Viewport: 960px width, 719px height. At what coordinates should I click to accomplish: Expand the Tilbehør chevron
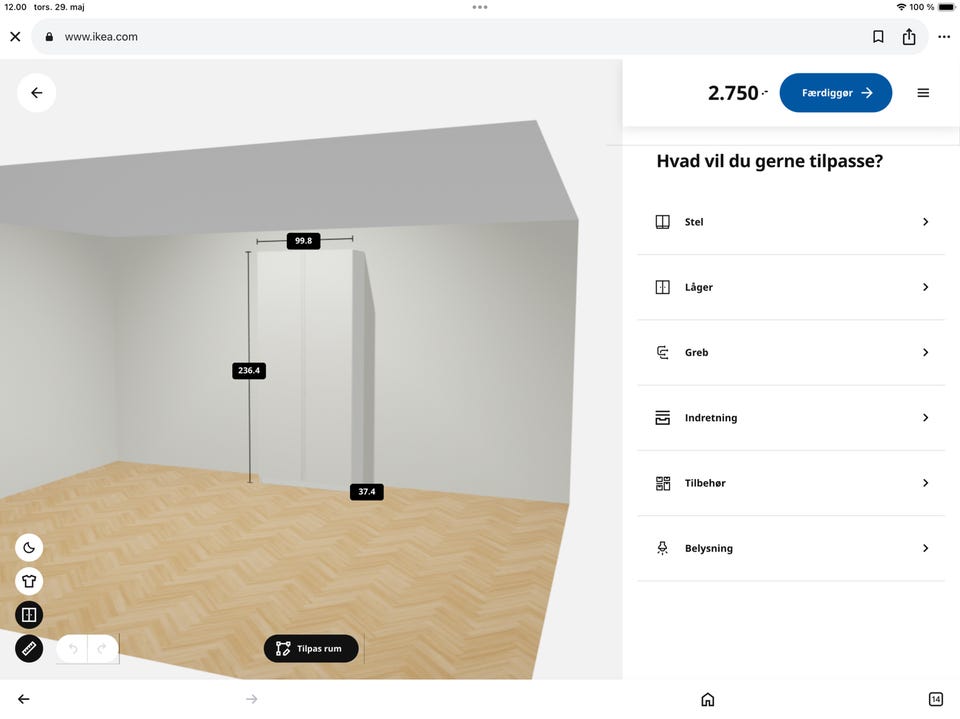(926, 483)
